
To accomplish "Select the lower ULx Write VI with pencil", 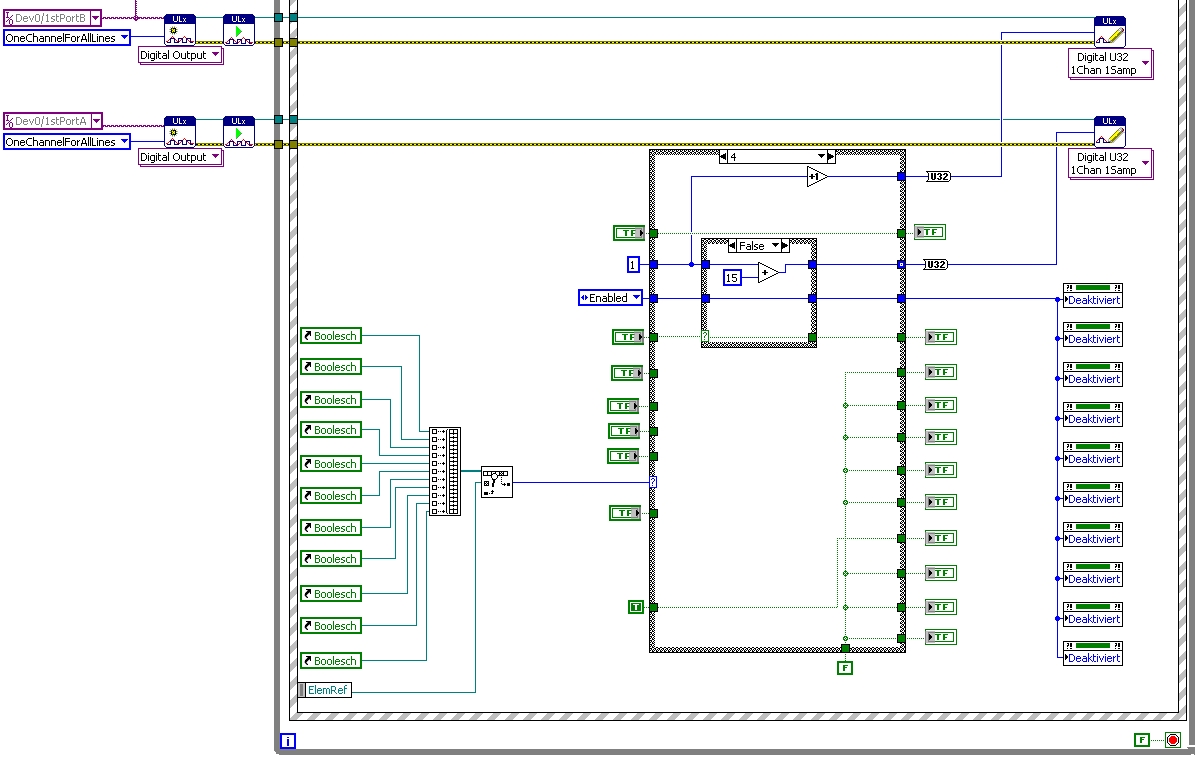I will coord(1110,132).
